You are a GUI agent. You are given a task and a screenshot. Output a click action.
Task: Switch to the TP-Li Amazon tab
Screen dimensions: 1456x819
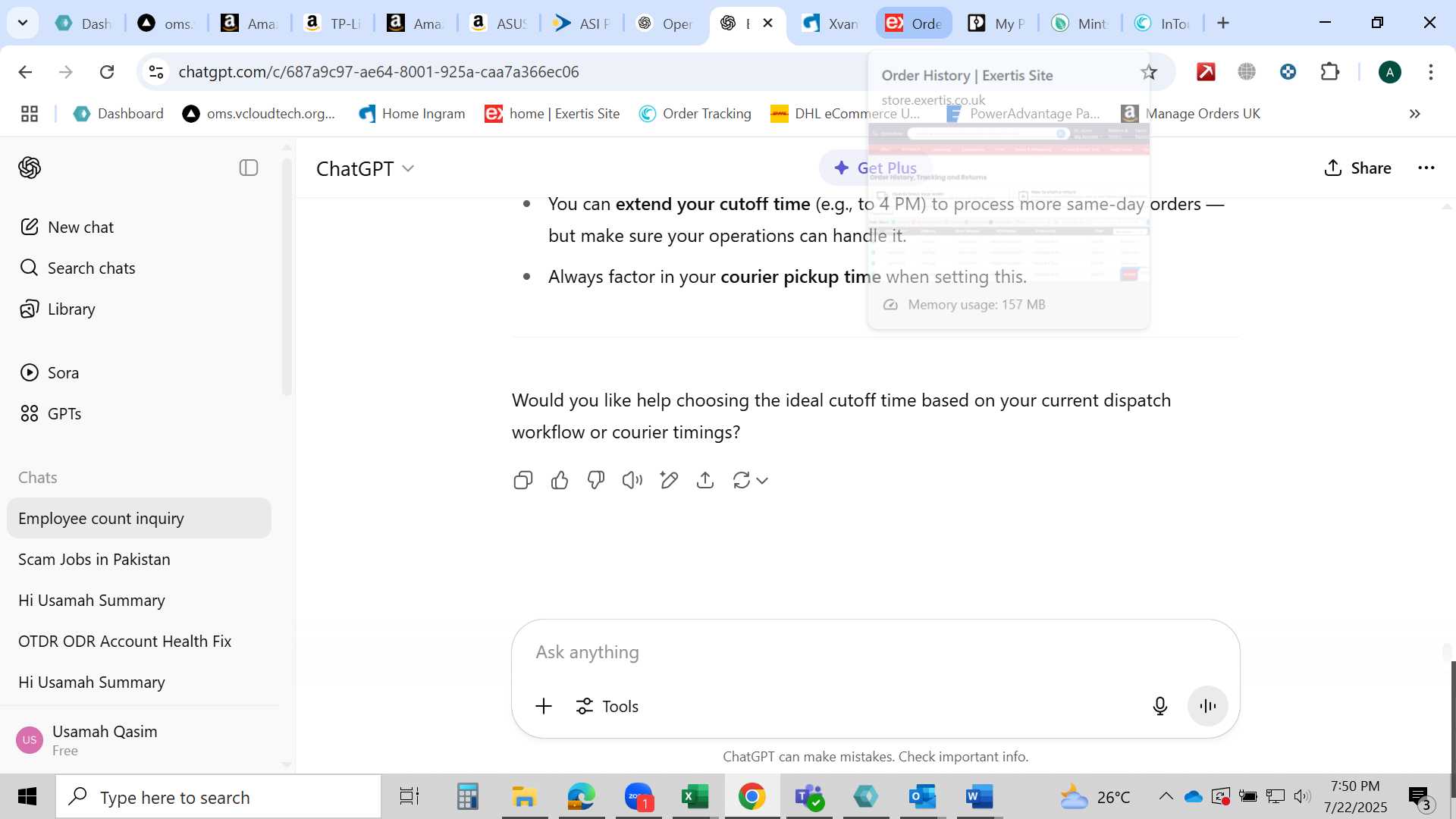pyautogui.click(x=332, y=24)
